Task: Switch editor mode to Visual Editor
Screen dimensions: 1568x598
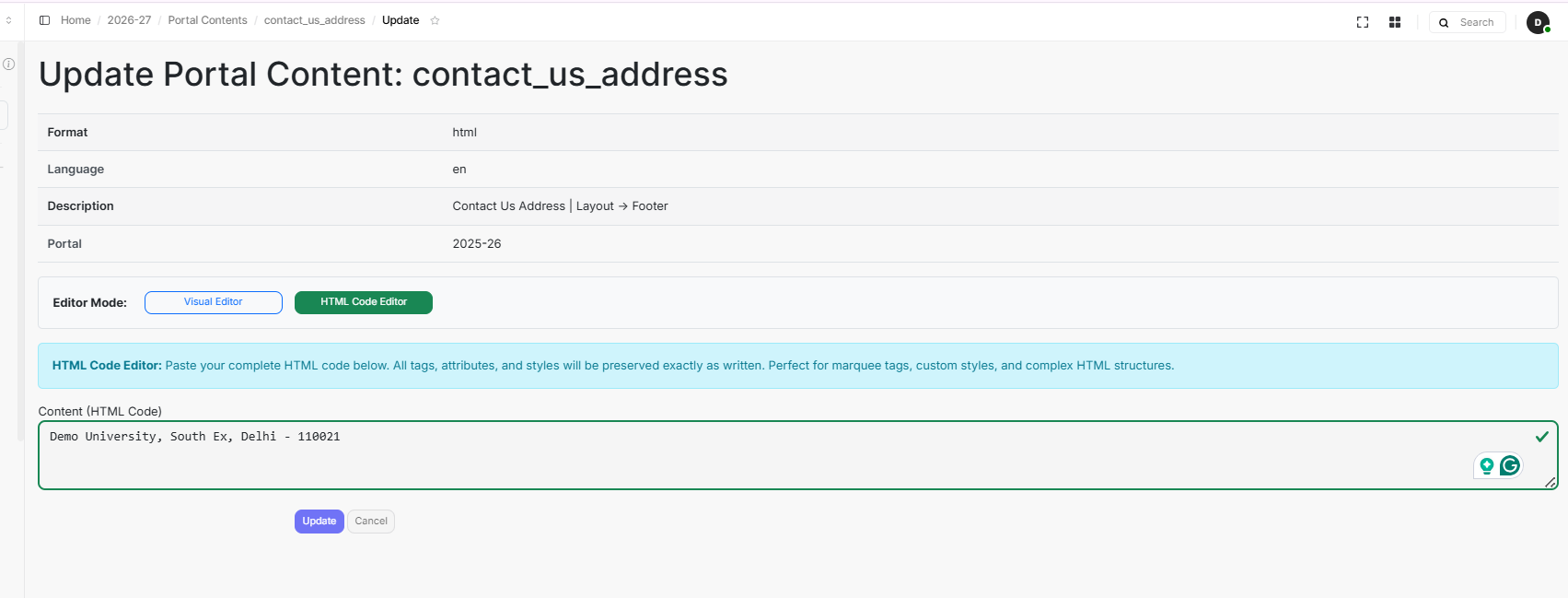Action: coord(214,302)
